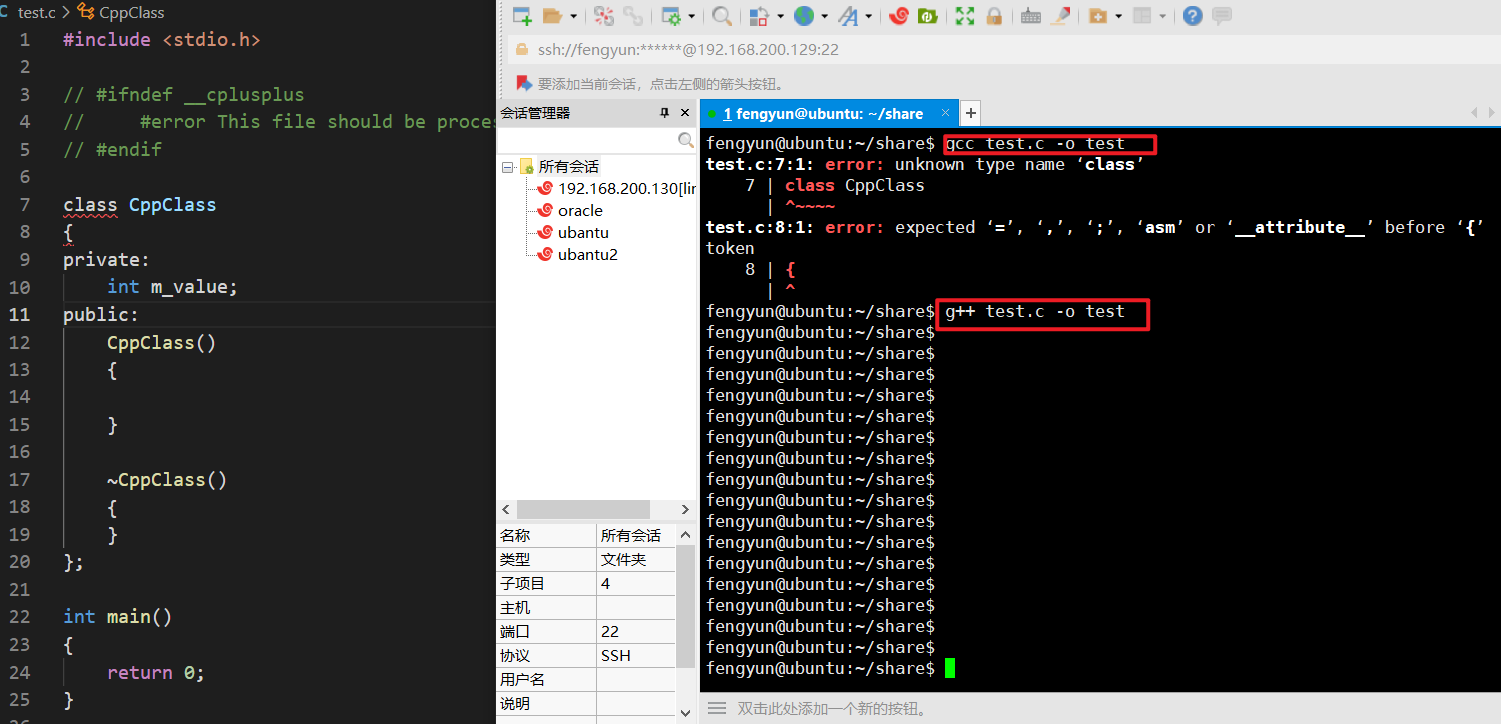This screenshot has height=724, width=1501.
Task: Click the globe encoding icon
Action: pyautogui.click(x=803, y=16)
